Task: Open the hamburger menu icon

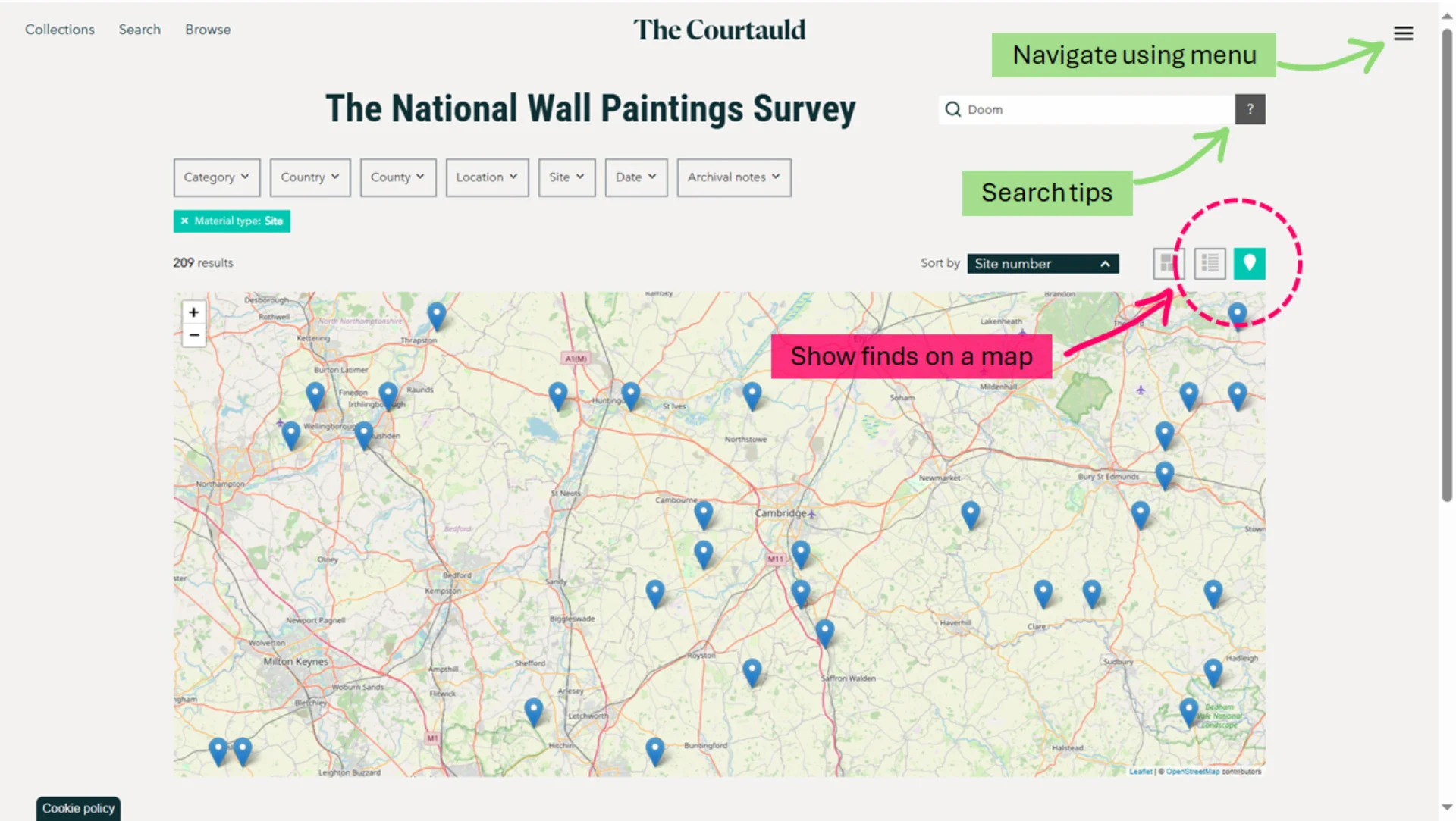Action: point(1404,33)
